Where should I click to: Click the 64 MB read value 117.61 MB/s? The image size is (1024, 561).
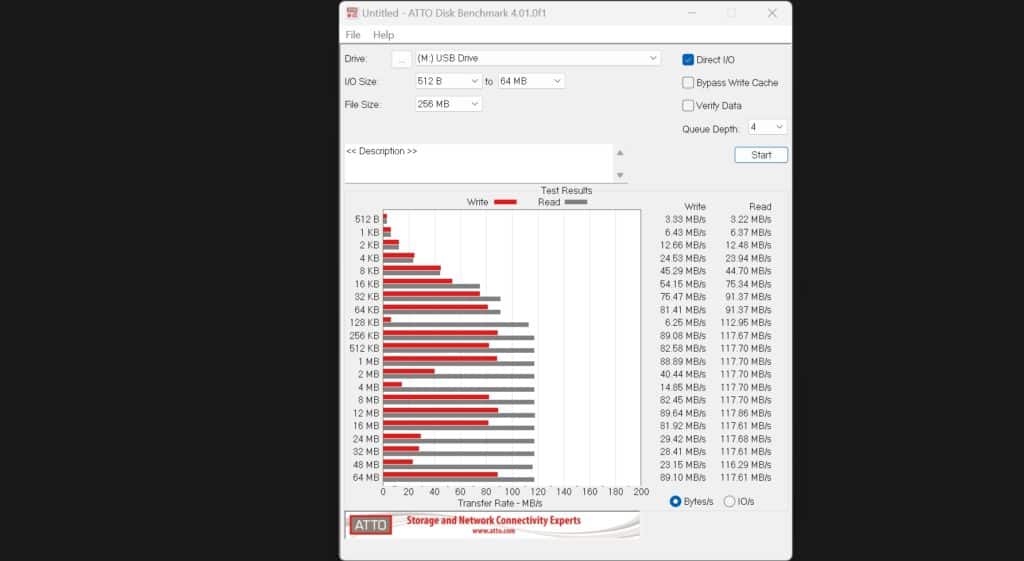(746, 477)
